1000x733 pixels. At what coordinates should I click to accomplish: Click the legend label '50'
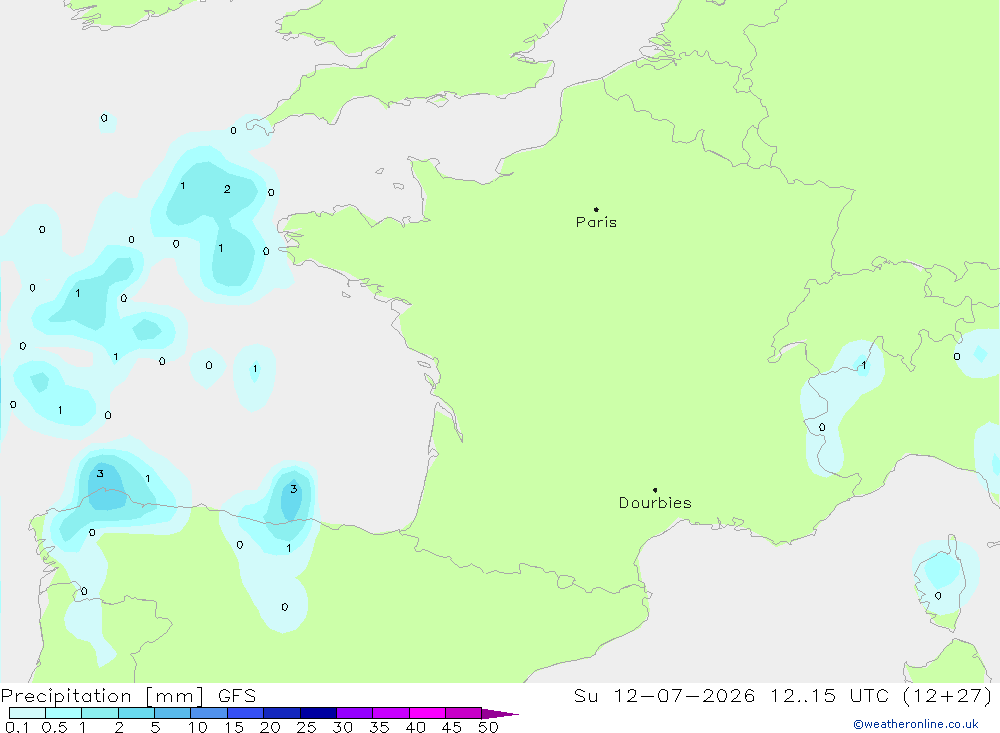[x=488, y=727]
